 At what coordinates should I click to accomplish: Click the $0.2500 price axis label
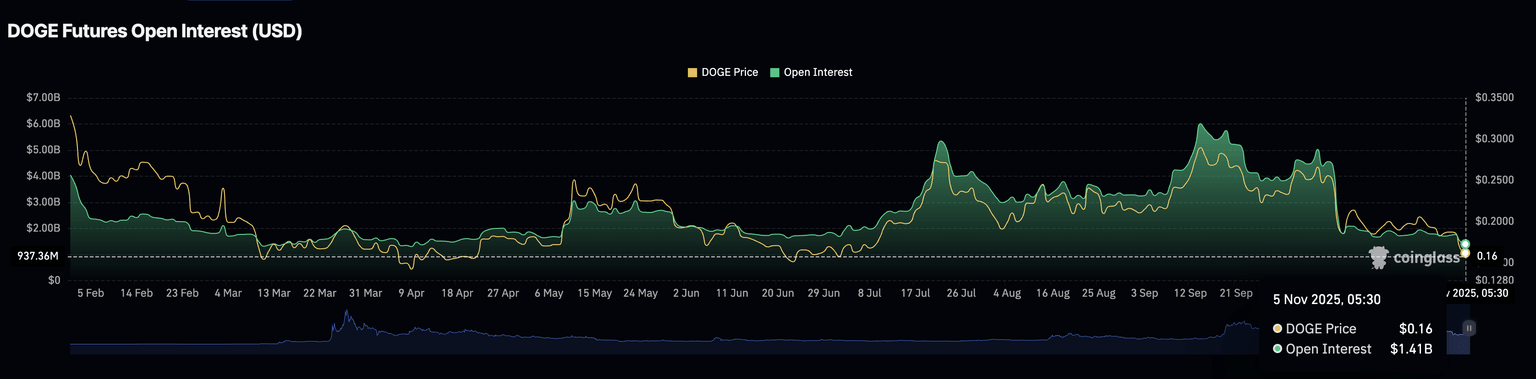(x=1494, y=180)
